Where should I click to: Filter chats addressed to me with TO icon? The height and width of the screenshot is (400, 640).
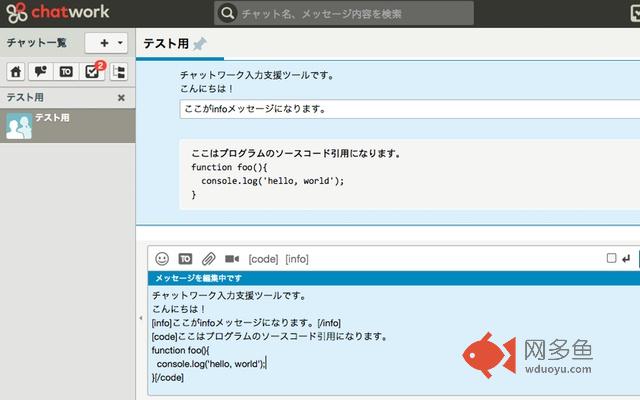click(x=66, y=72)
